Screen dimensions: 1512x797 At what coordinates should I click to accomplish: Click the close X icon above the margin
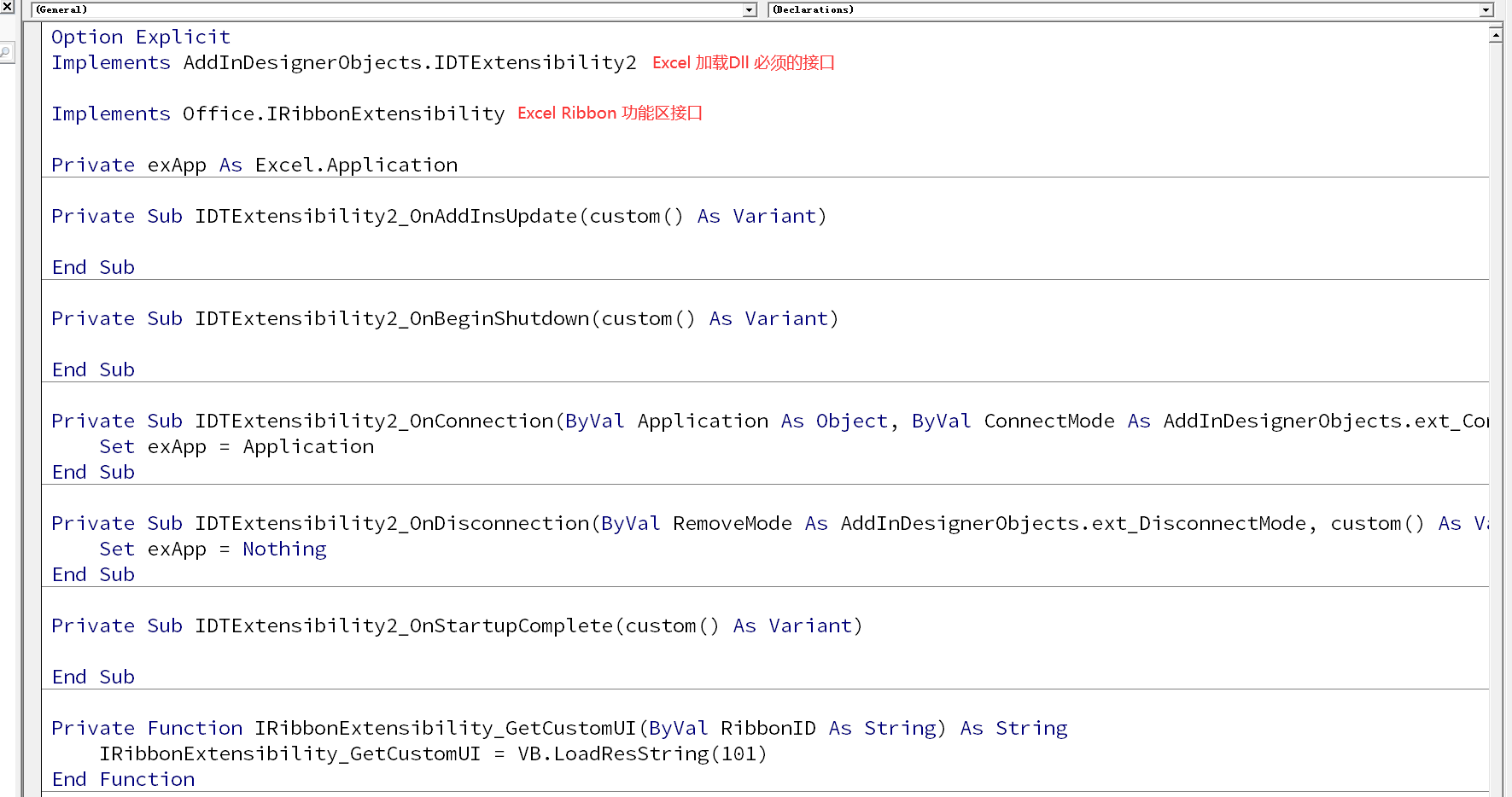coord(9,7)
